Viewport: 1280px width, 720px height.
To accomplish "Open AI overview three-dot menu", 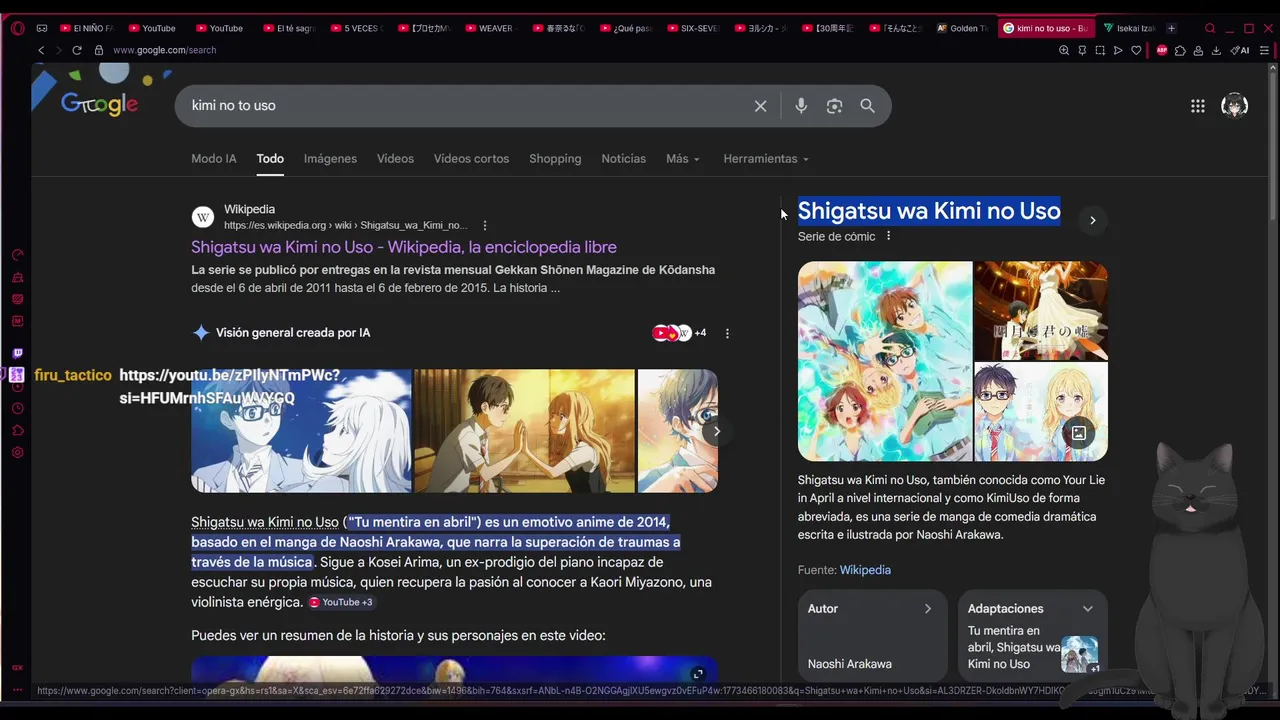I will (x=727, y=333).
